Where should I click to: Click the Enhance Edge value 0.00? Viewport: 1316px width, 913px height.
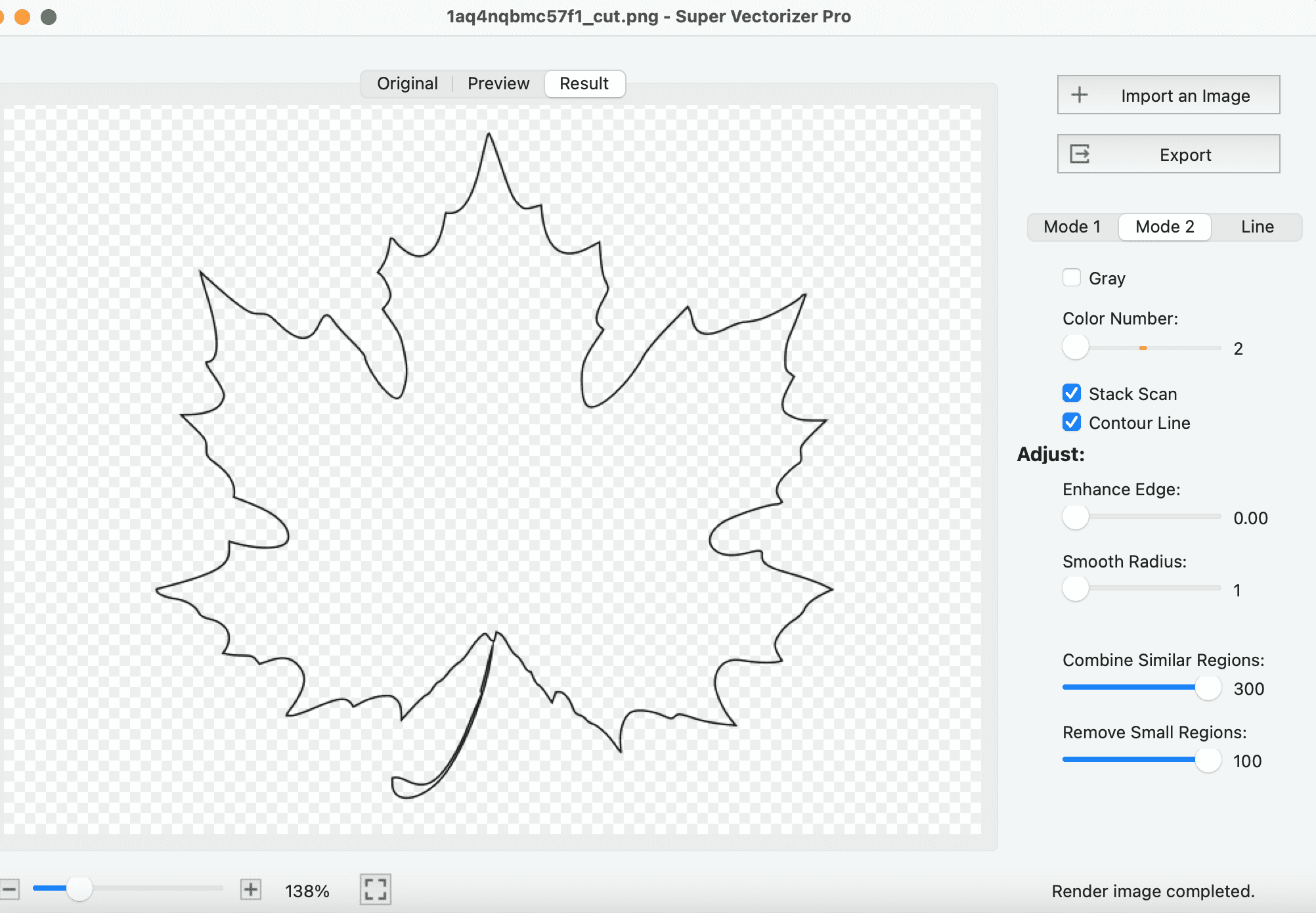pyautogui.click(x=1250, y=518)
